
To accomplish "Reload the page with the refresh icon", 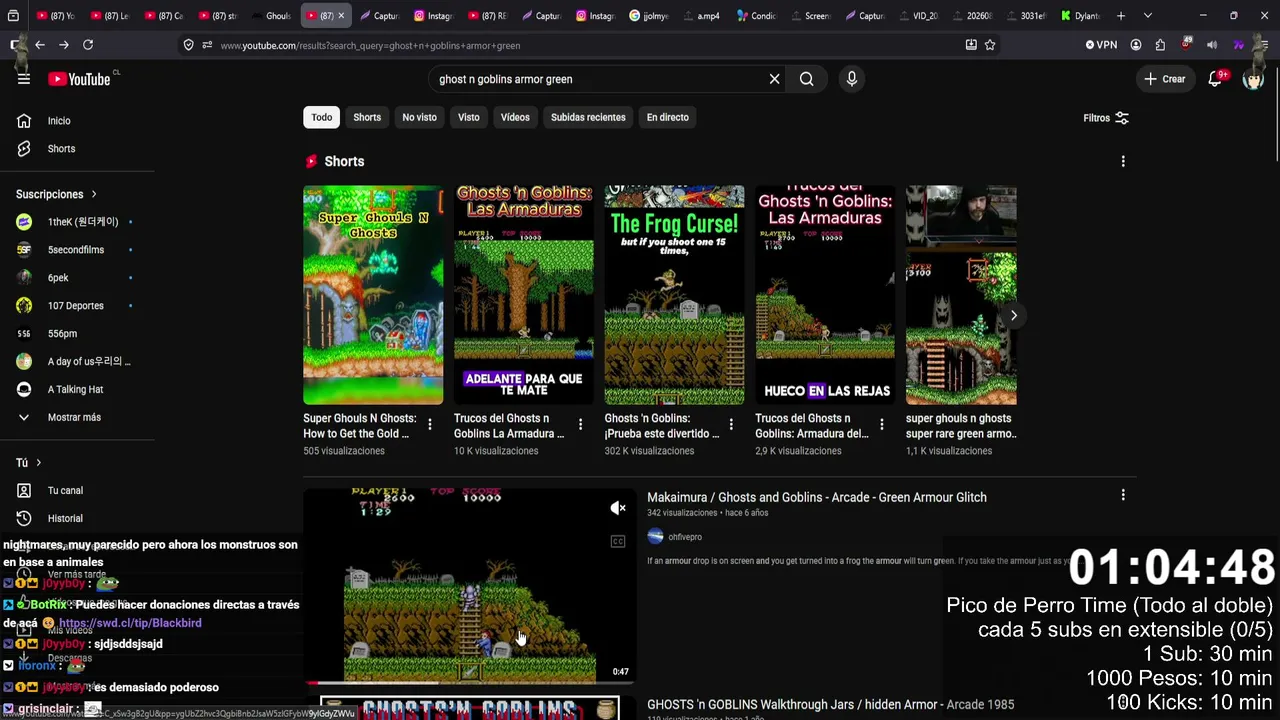I will [88, 45].
